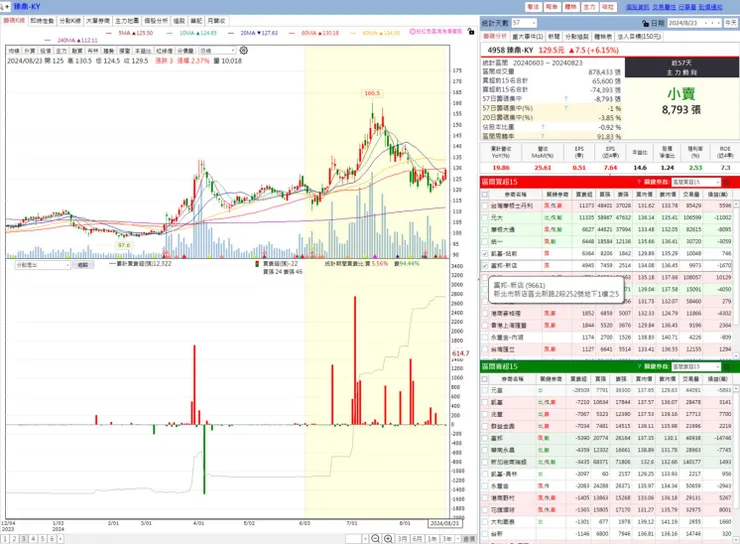Click the 主力 button in title bar
This screenshot has height=544, width=740.
pos(589,7)
